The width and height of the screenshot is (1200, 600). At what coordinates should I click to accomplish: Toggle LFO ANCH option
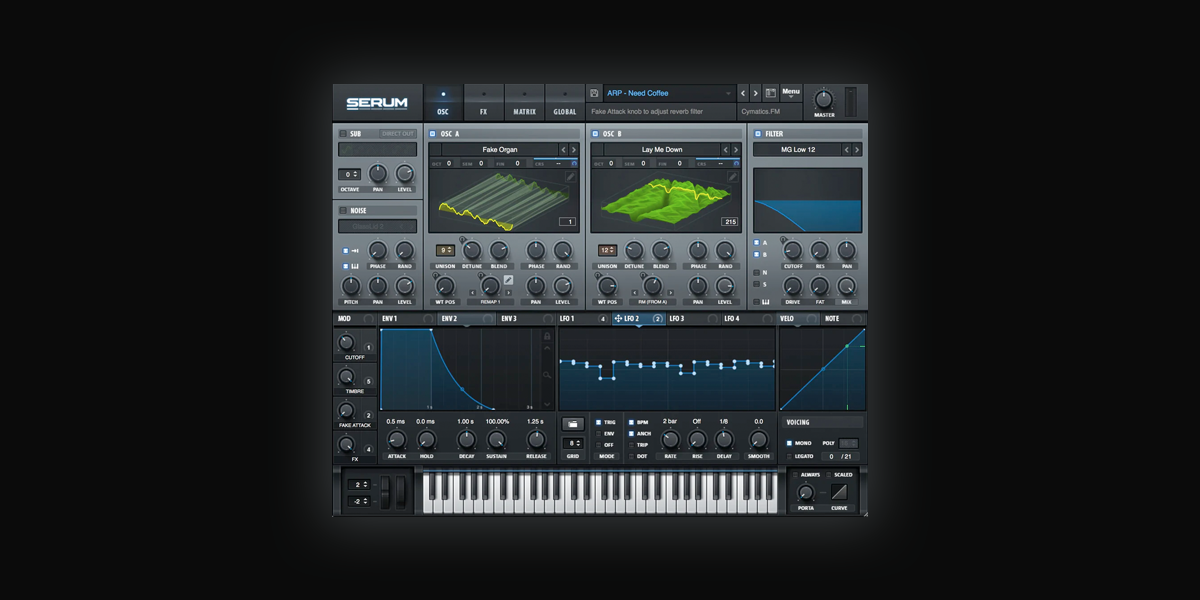631,434
